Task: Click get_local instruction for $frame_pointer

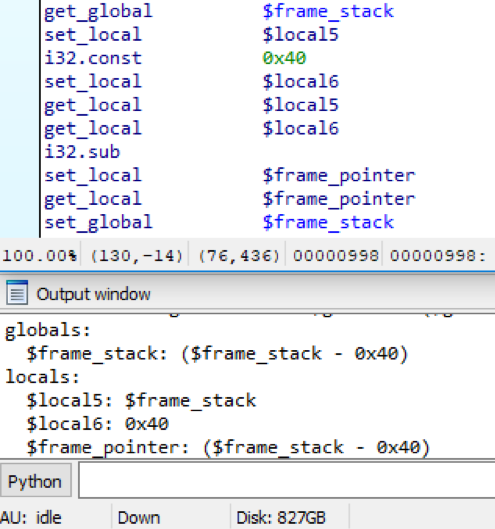Action: (x=93, y=199)
